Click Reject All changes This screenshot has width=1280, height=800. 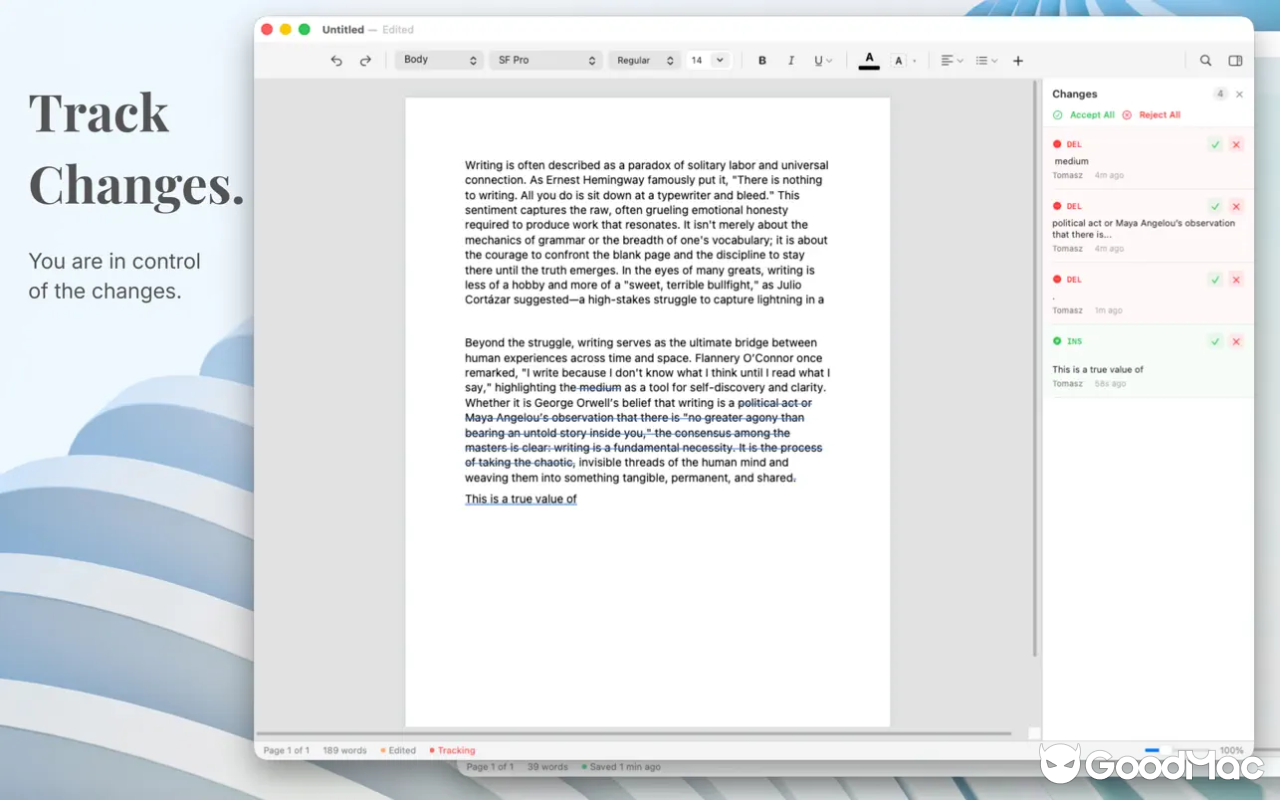1152,115
